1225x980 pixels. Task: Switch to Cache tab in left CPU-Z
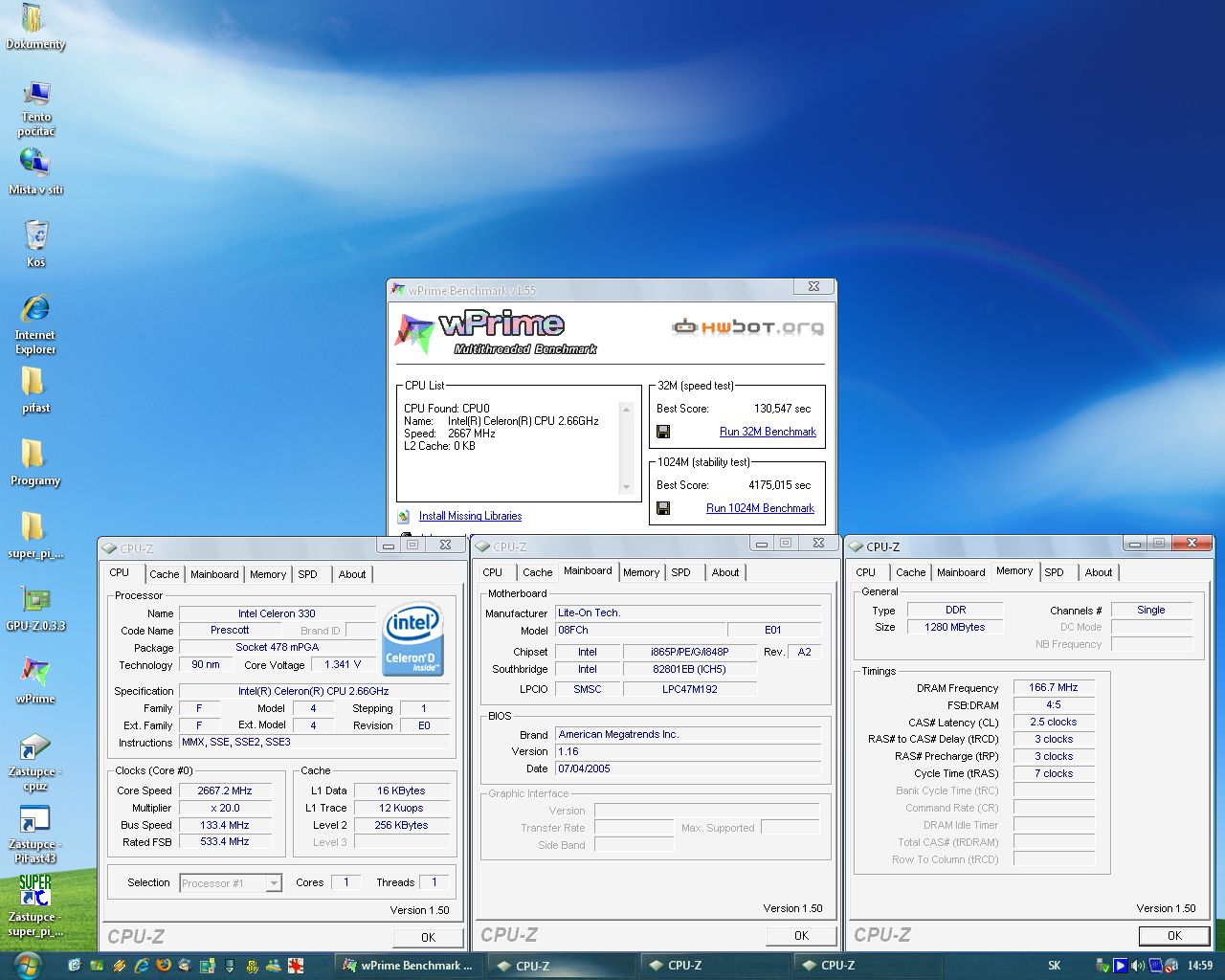click(x=164, y=574)
